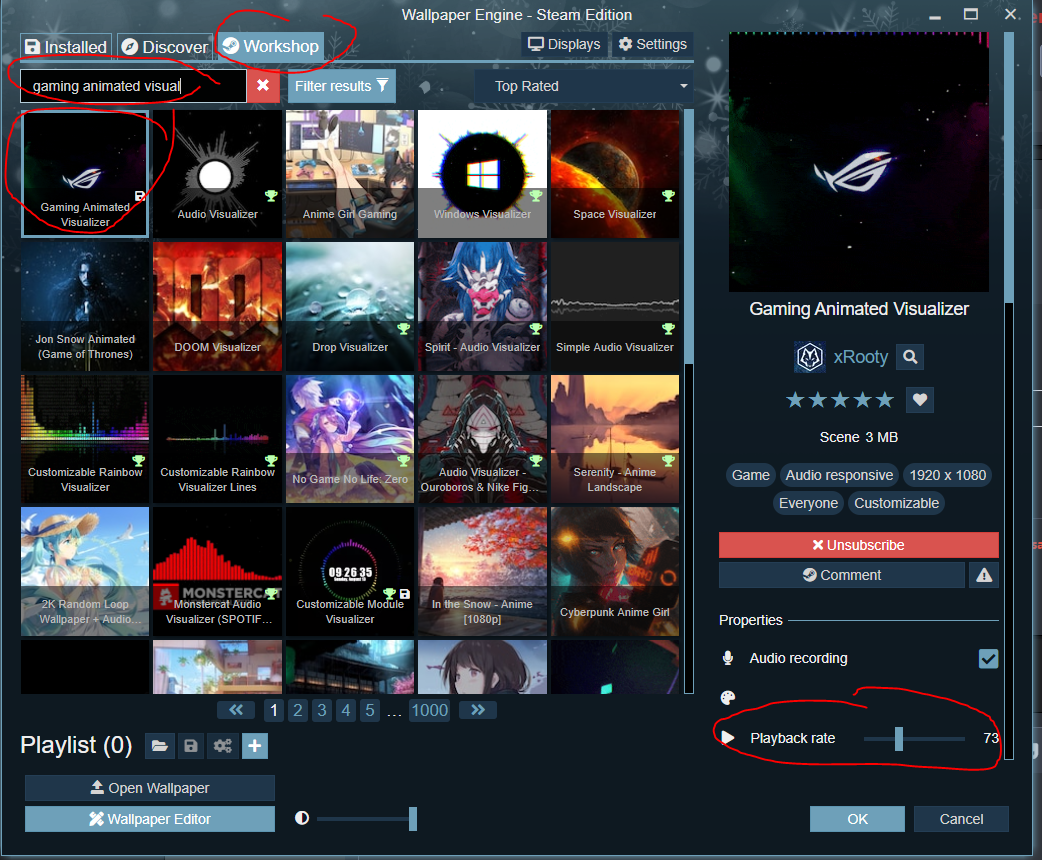Add wallpaper to playlist with plus icon

point(255,746)
